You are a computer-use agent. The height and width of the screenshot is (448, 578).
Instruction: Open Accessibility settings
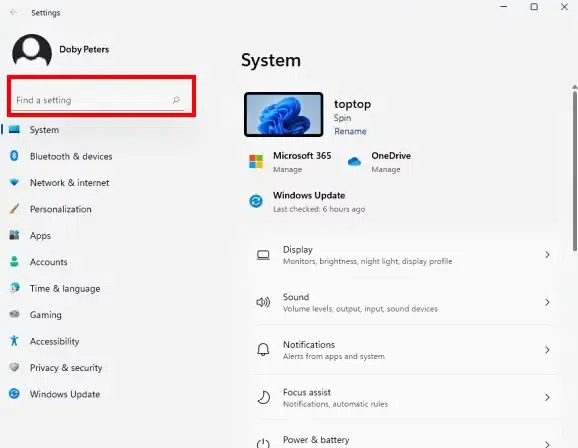point(55,341)
